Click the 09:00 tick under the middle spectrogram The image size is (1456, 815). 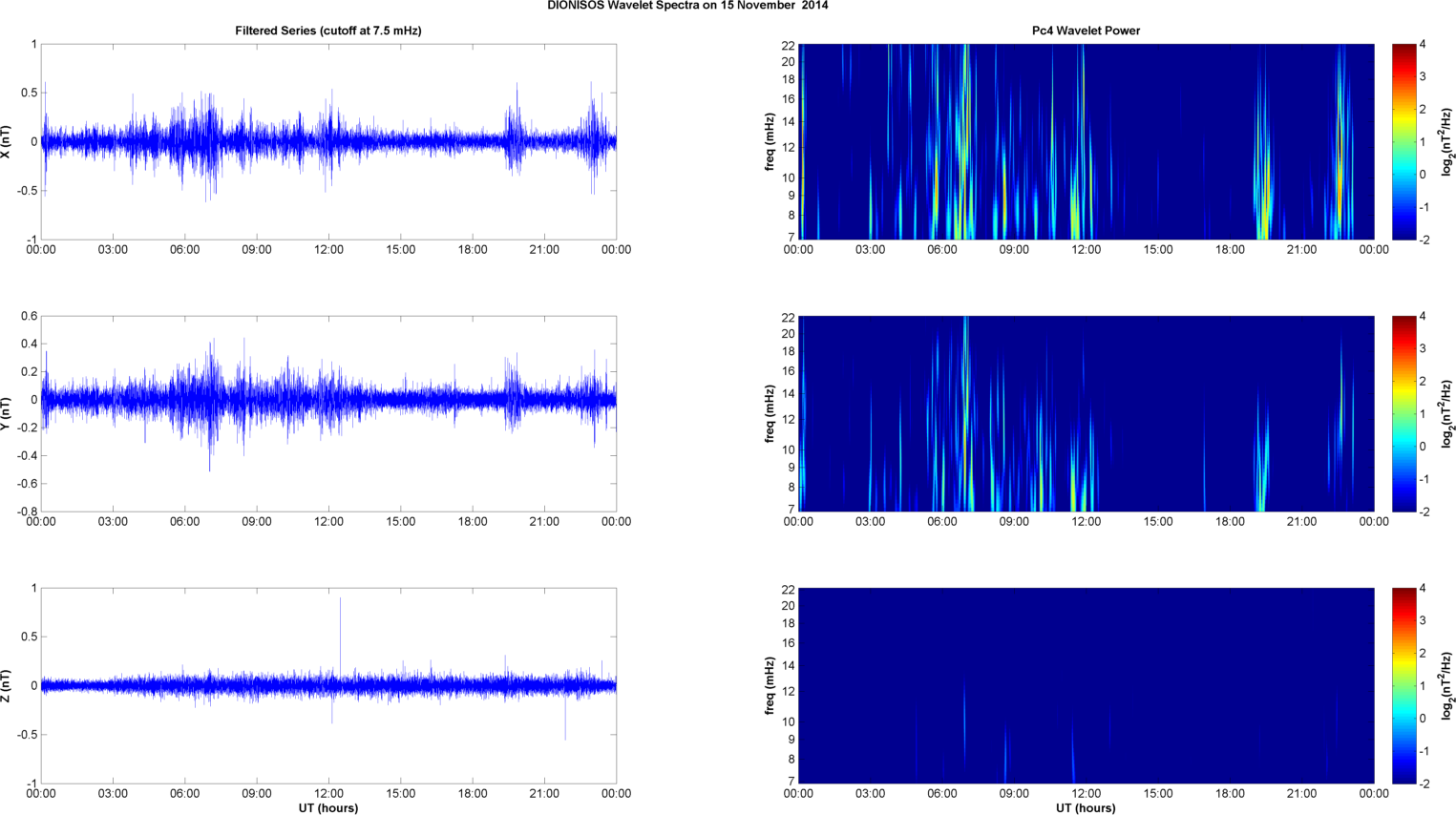click(x=1014, y=522)
